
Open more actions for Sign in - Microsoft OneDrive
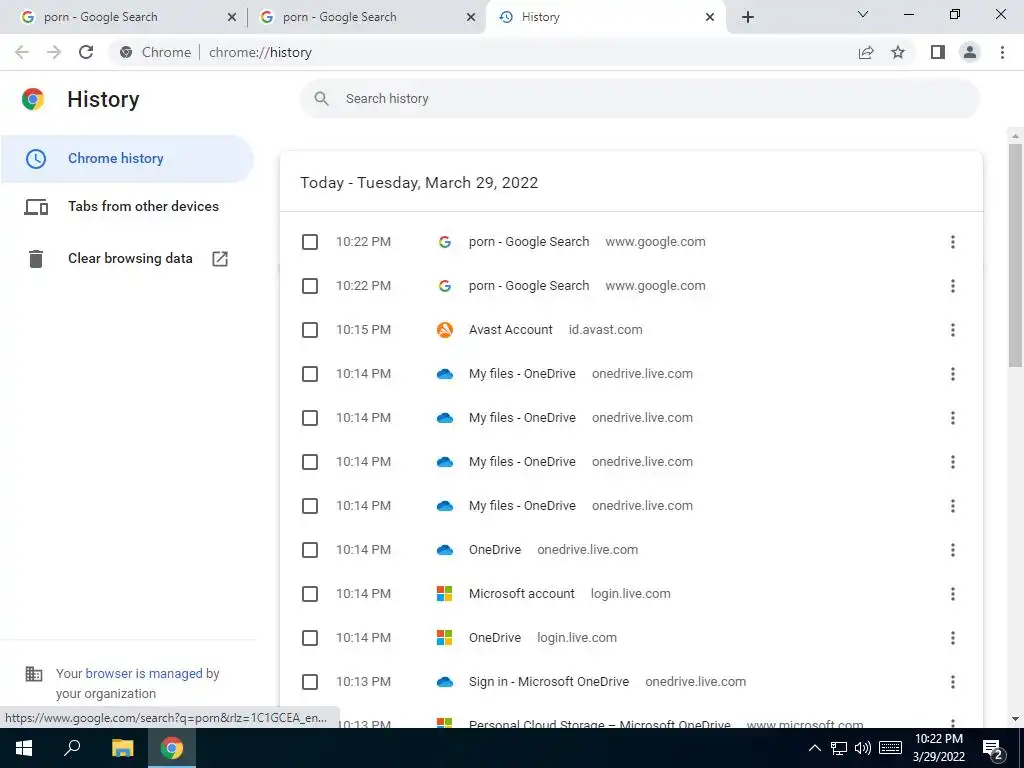[953, 682]
